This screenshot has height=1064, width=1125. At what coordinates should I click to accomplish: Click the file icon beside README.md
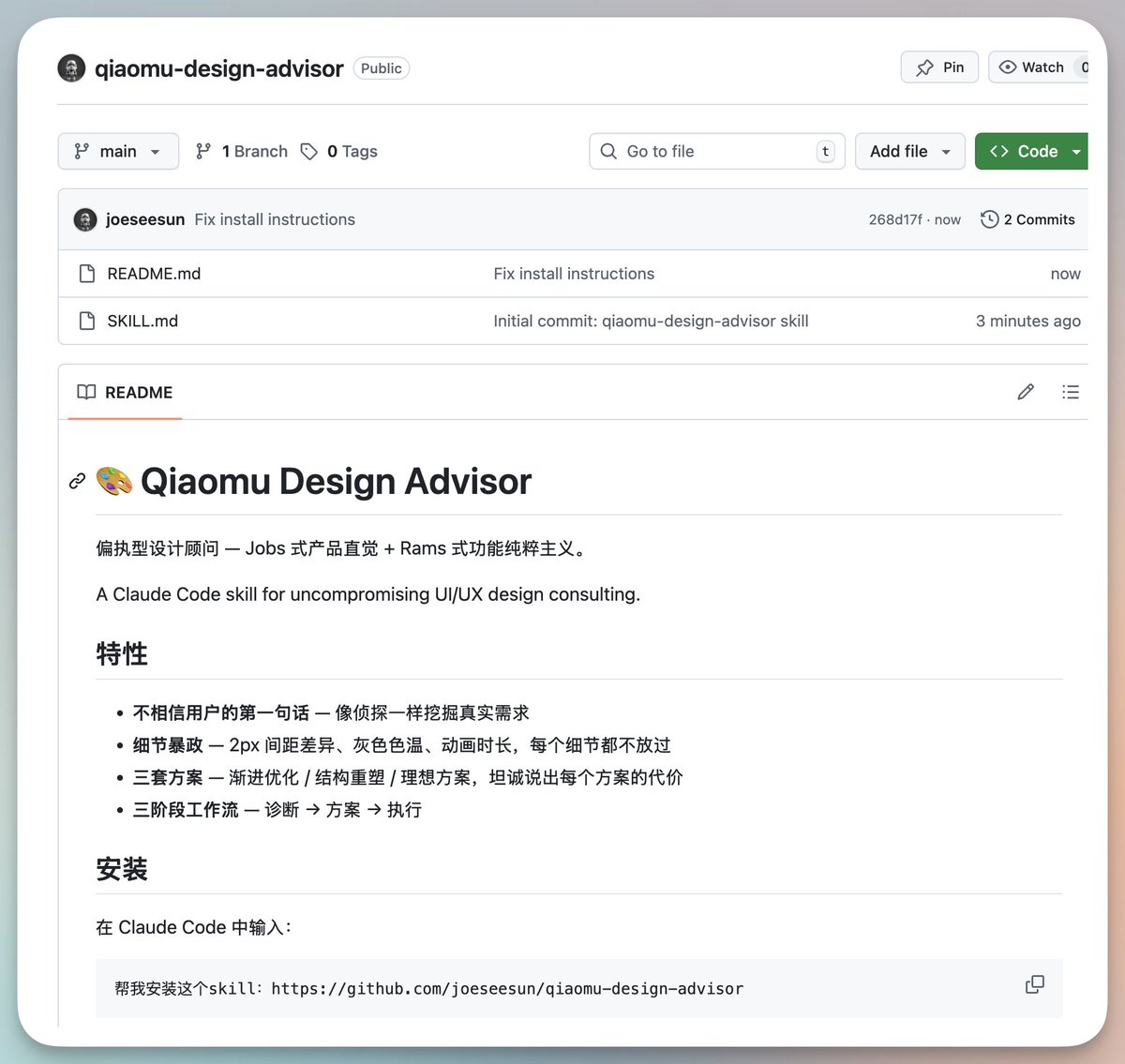coord(87,274)
